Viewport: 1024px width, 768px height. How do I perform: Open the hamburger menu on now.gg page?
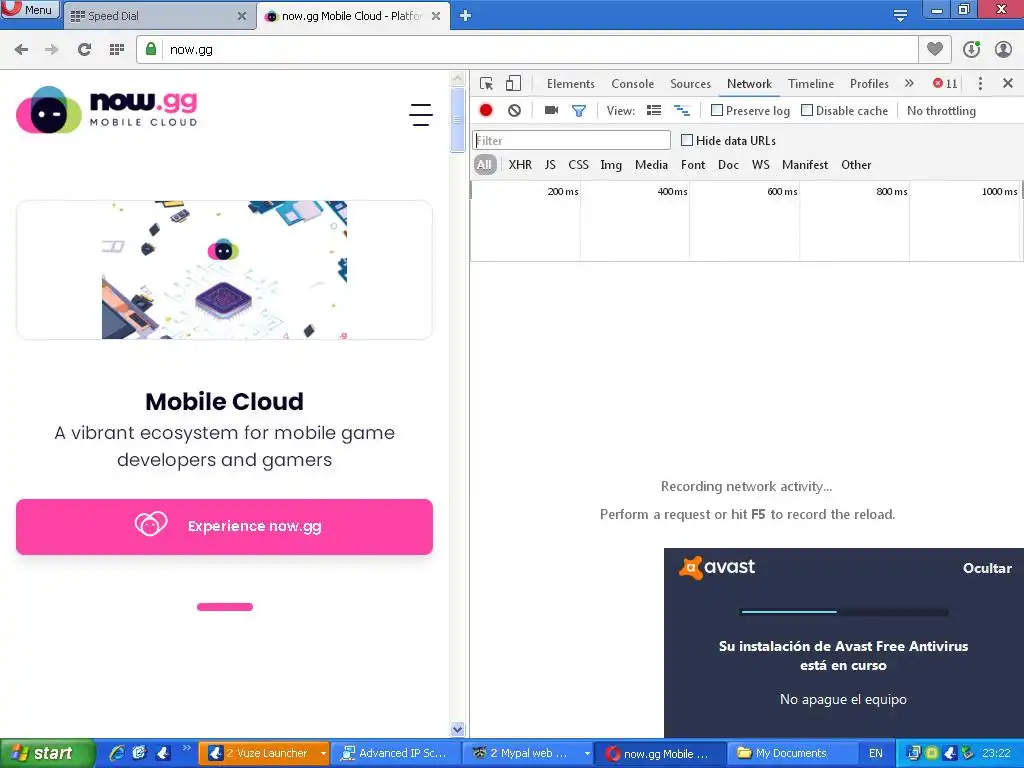point(421,115)
